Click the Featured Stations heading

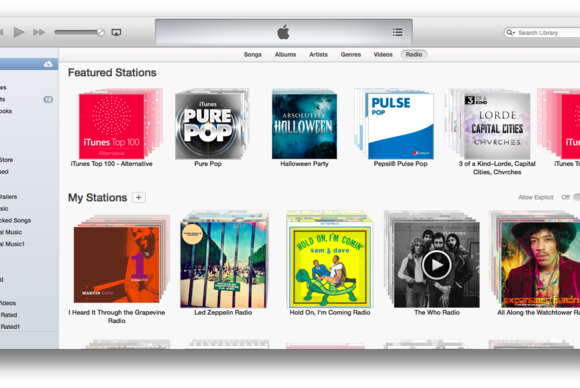click(x=112, y=72)
